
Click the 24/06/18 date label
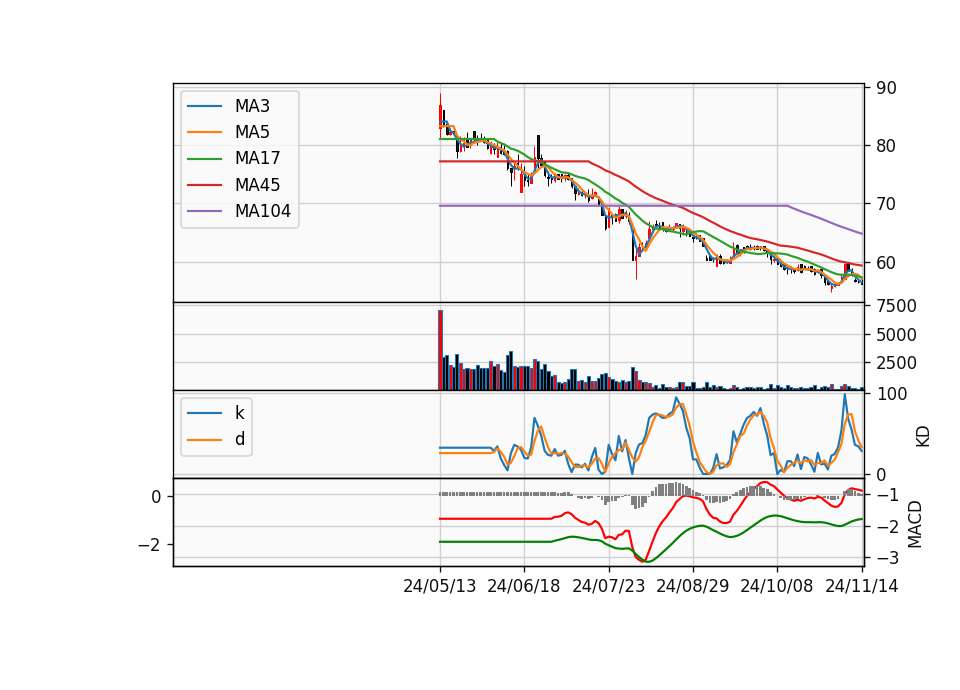coord(523,587)
